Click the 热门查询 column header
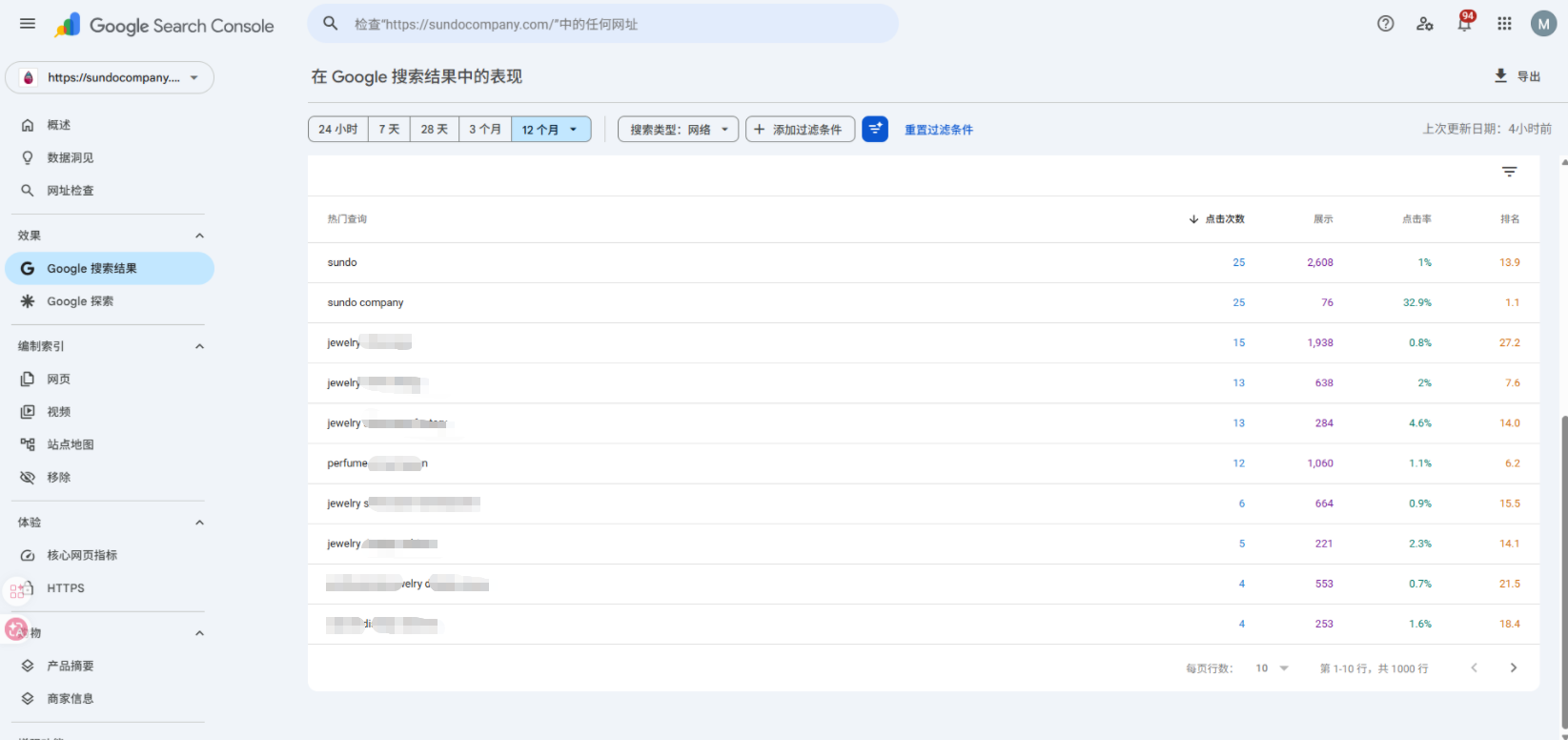Image resolution: width=1568 pixels, height=740 pixels. [x=347, y=219]
